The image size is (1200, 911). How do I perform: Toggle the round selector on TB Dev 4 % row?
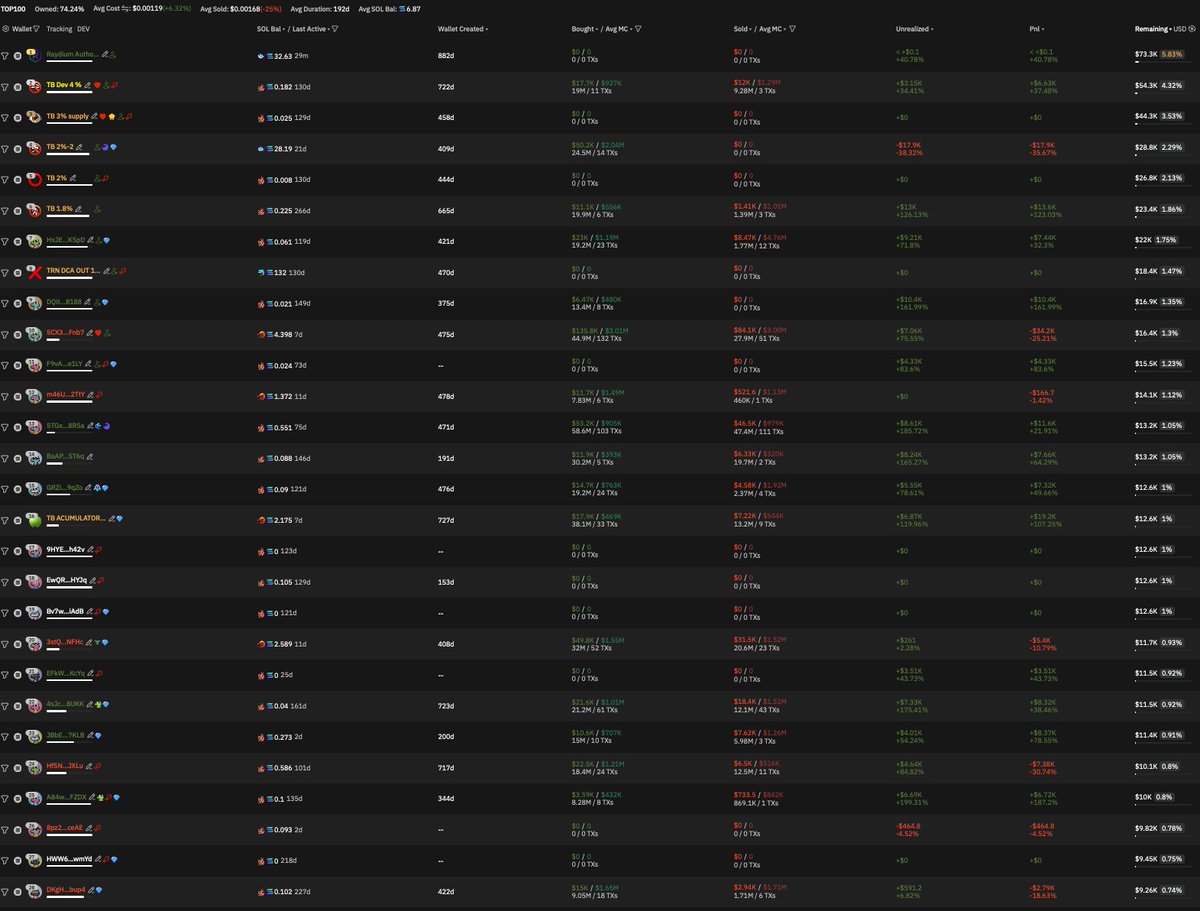17,87
